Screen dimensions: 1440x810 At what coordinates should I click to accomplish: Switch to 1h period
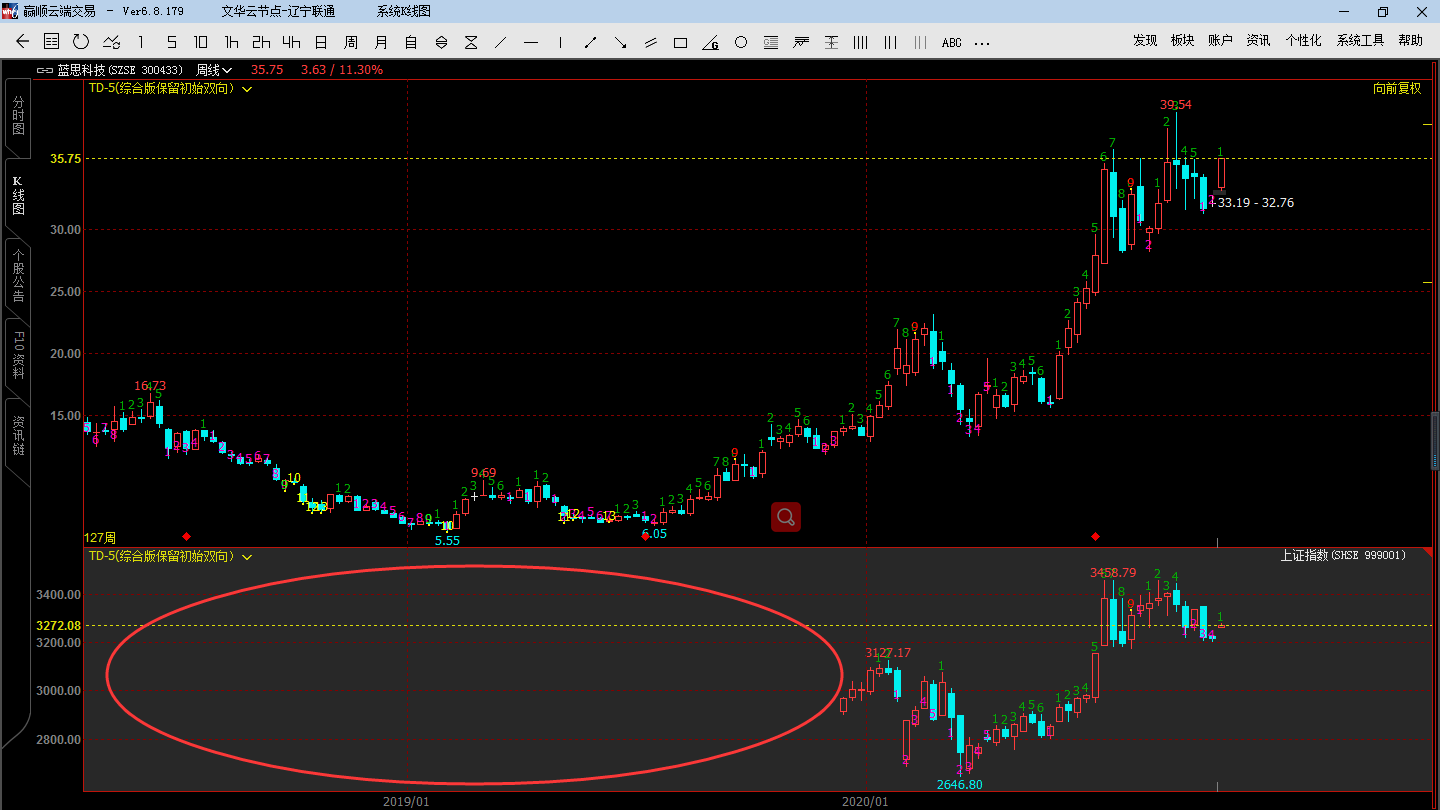(231, 42)
